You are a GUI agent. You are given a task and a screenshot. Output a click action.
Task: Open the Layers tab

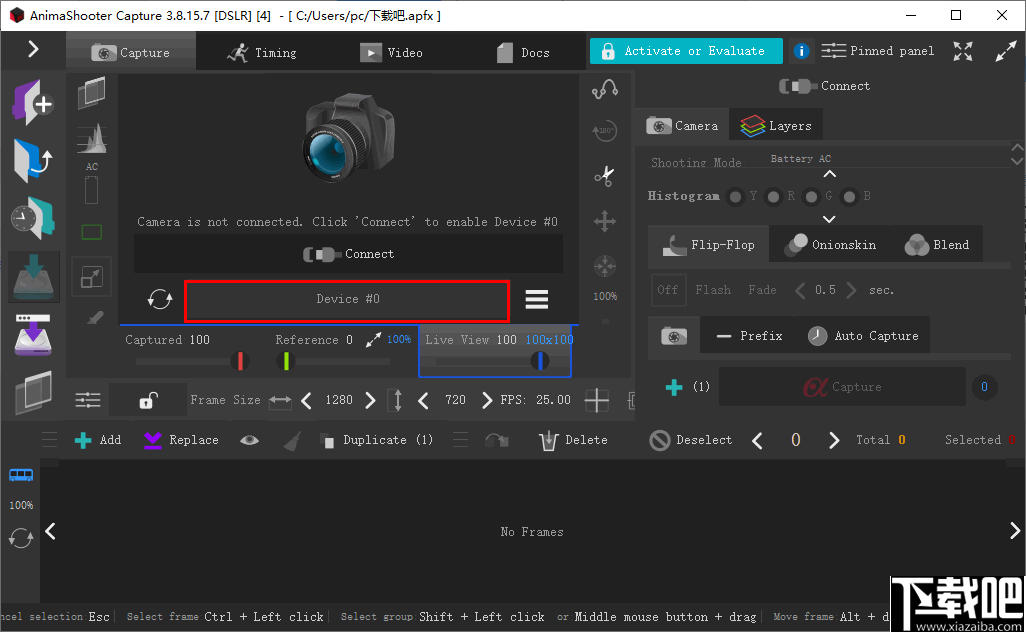click(x=776, y=125)
